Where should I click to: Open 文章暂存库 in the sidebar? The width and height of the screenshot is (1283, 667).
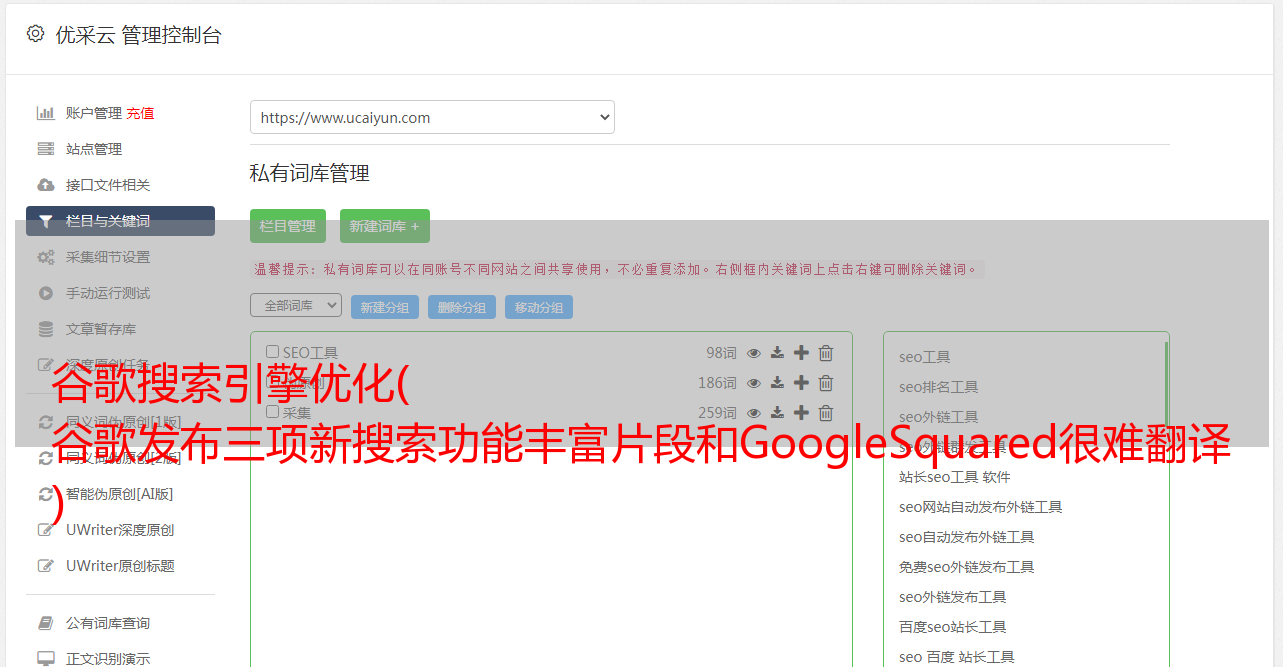(101, 329)
